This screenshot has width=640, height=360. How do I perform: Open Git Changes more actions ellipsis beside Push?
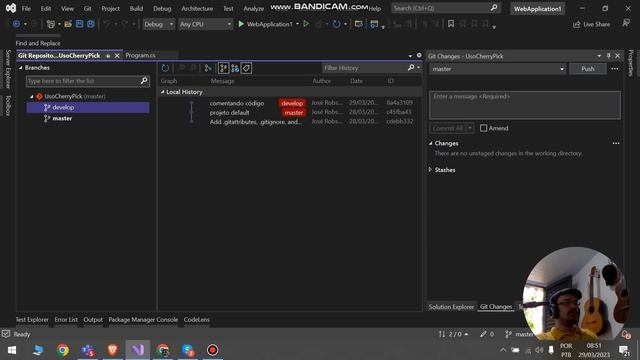[615, 69]
